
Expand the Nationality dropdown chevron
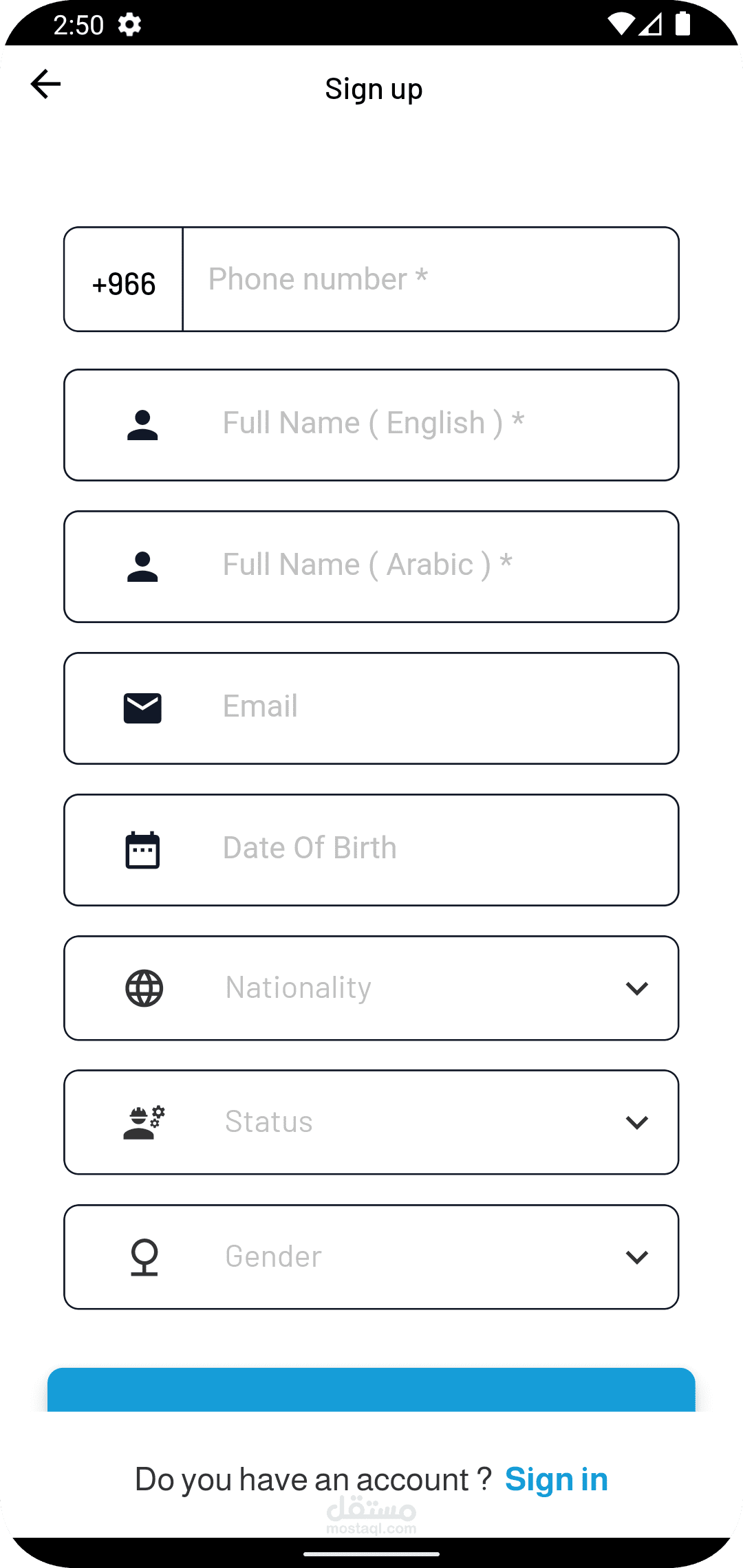point(637,988)
